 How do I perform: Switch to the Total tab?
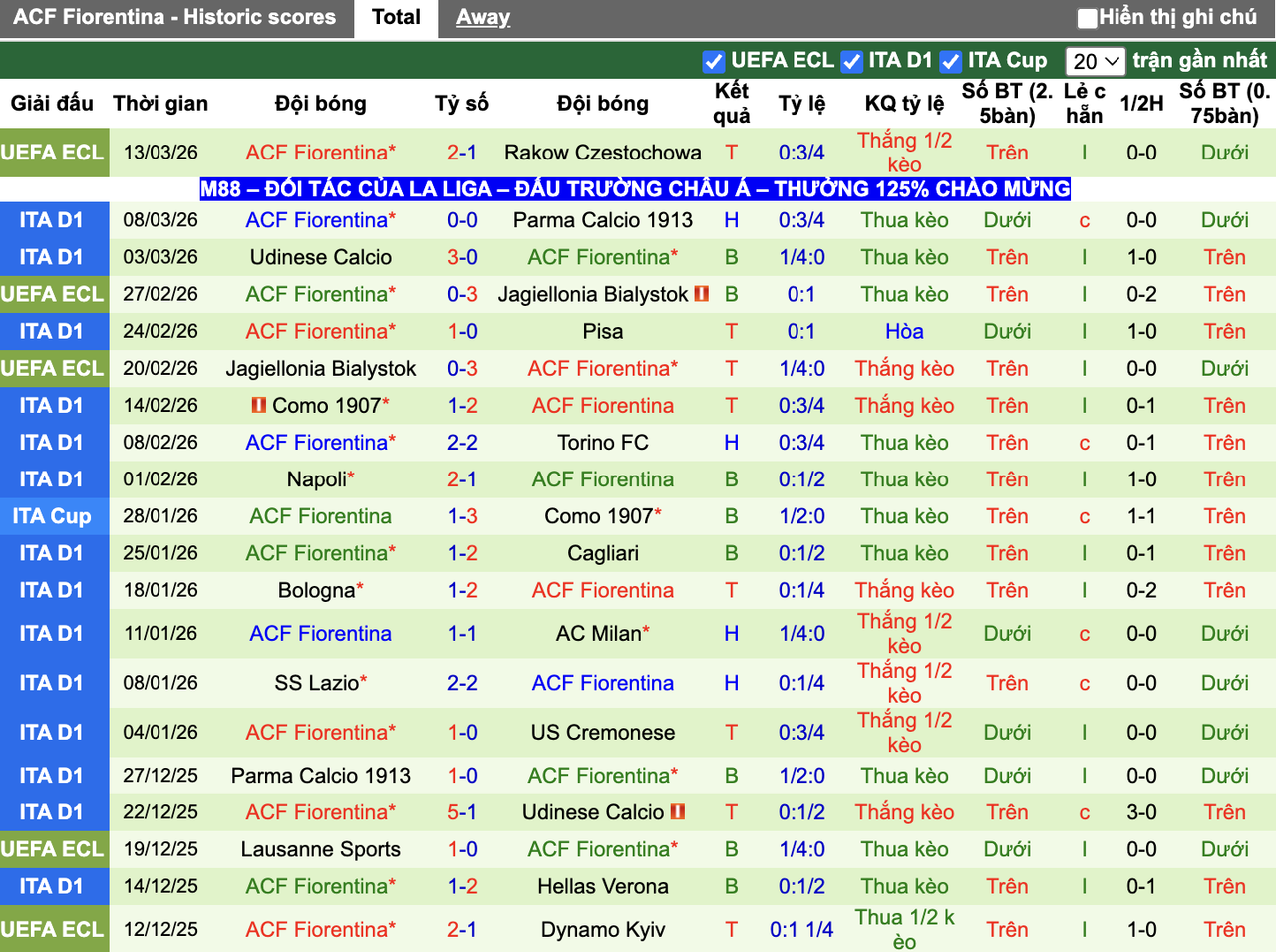396,17
